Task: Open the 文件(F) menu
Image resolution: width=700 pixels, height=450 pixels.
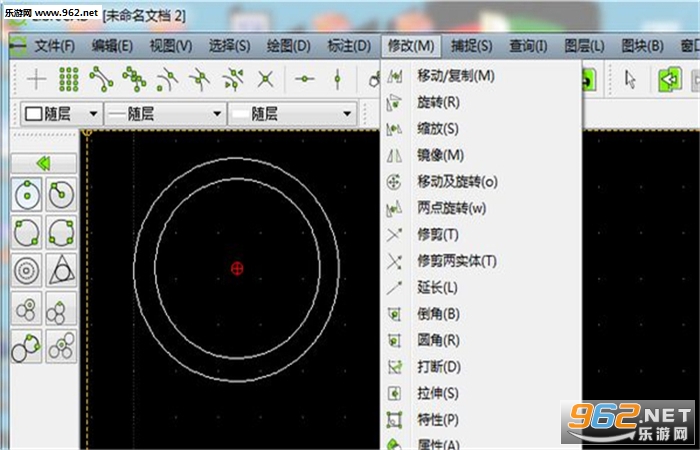Action: click(54, 46)
